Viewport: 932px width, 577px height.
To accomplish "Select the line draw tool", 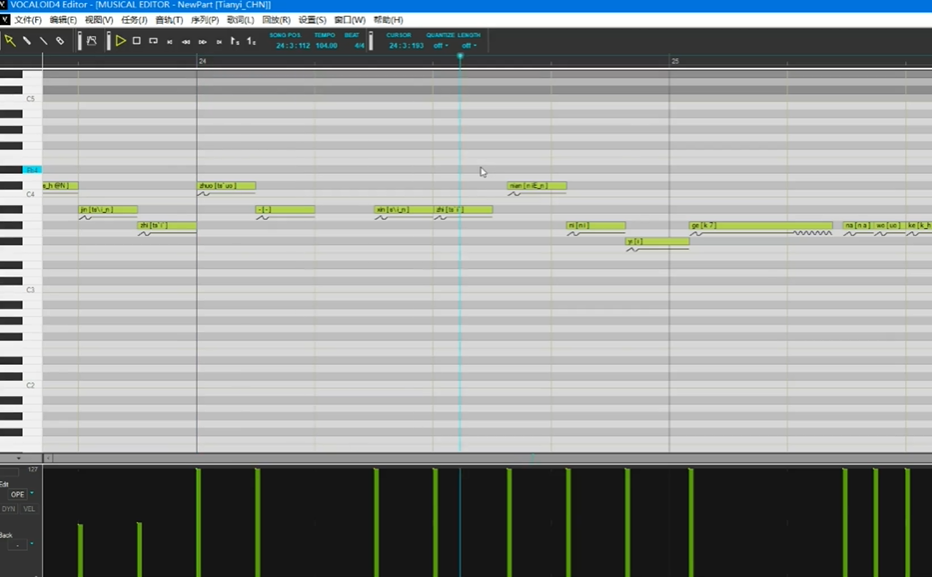I will click(43, 41).
